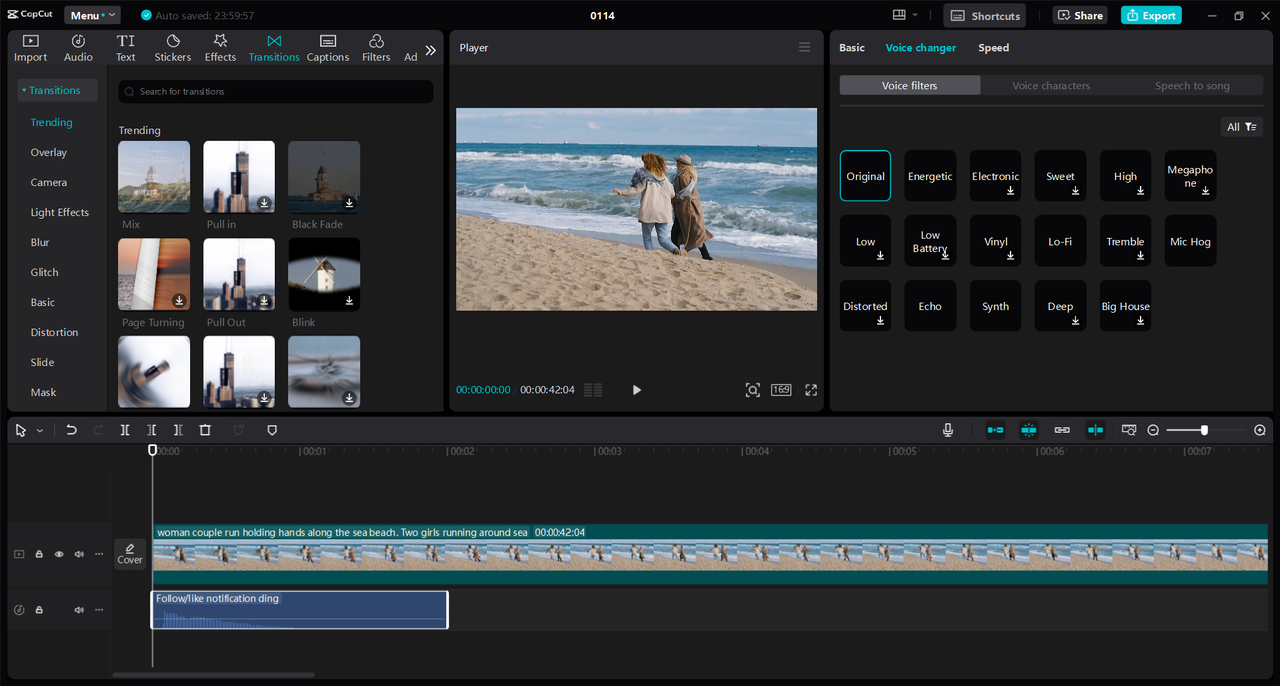Screen dimensions: 1280x686
Task: Open the Stickers tab
Action: click(173, 48)
